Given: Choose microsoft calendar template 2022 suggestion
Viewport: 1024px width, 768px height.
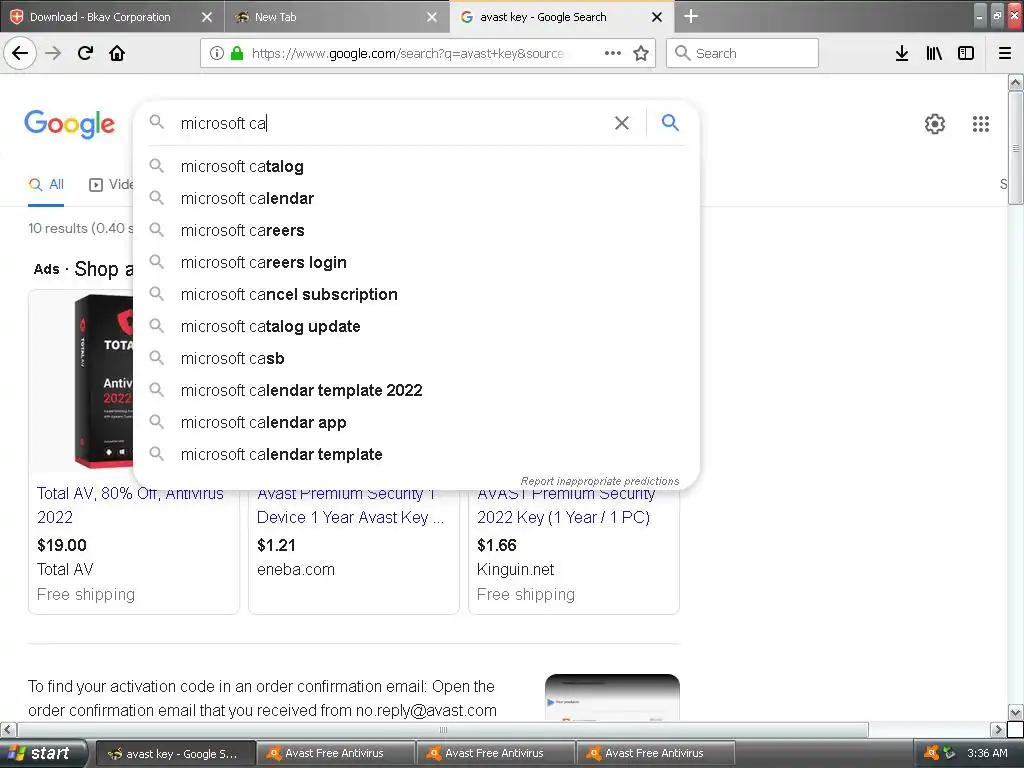Looking at the screenshot, I should coord(415,391).
